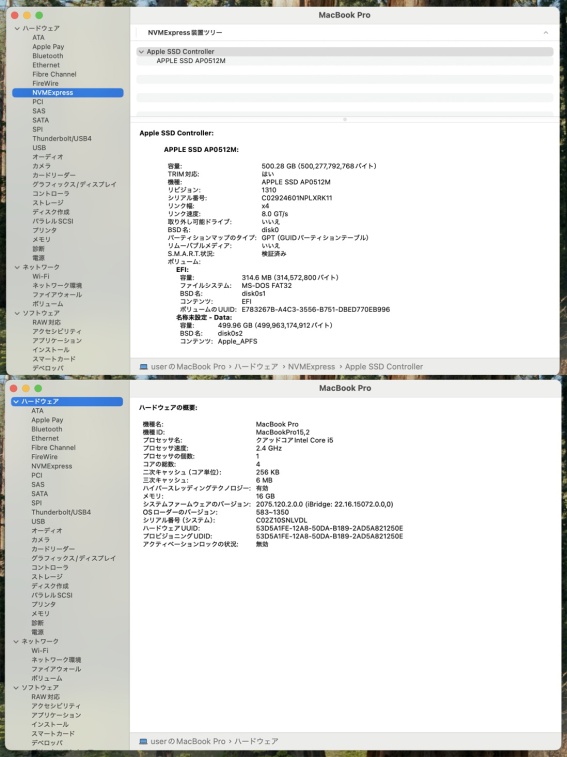Open ファイアウォール in NVMExpress window sidebar
567x757 pixels.
pos(57,294)
